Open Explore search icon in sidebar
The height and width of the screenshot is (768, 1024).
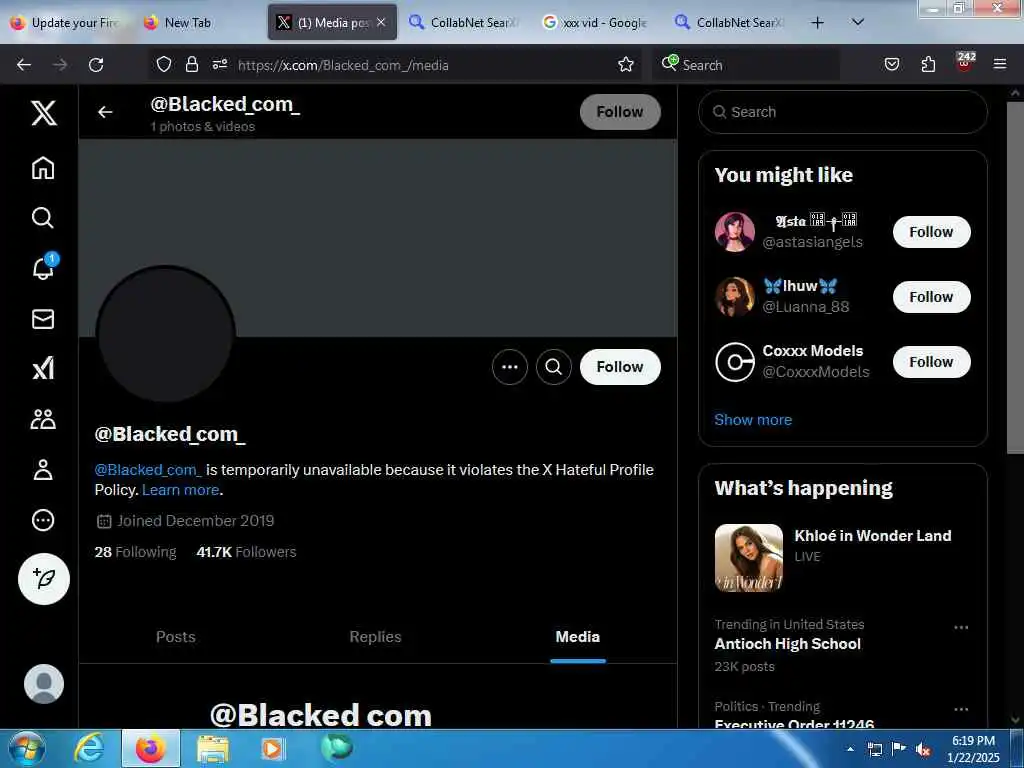[43, 217]
